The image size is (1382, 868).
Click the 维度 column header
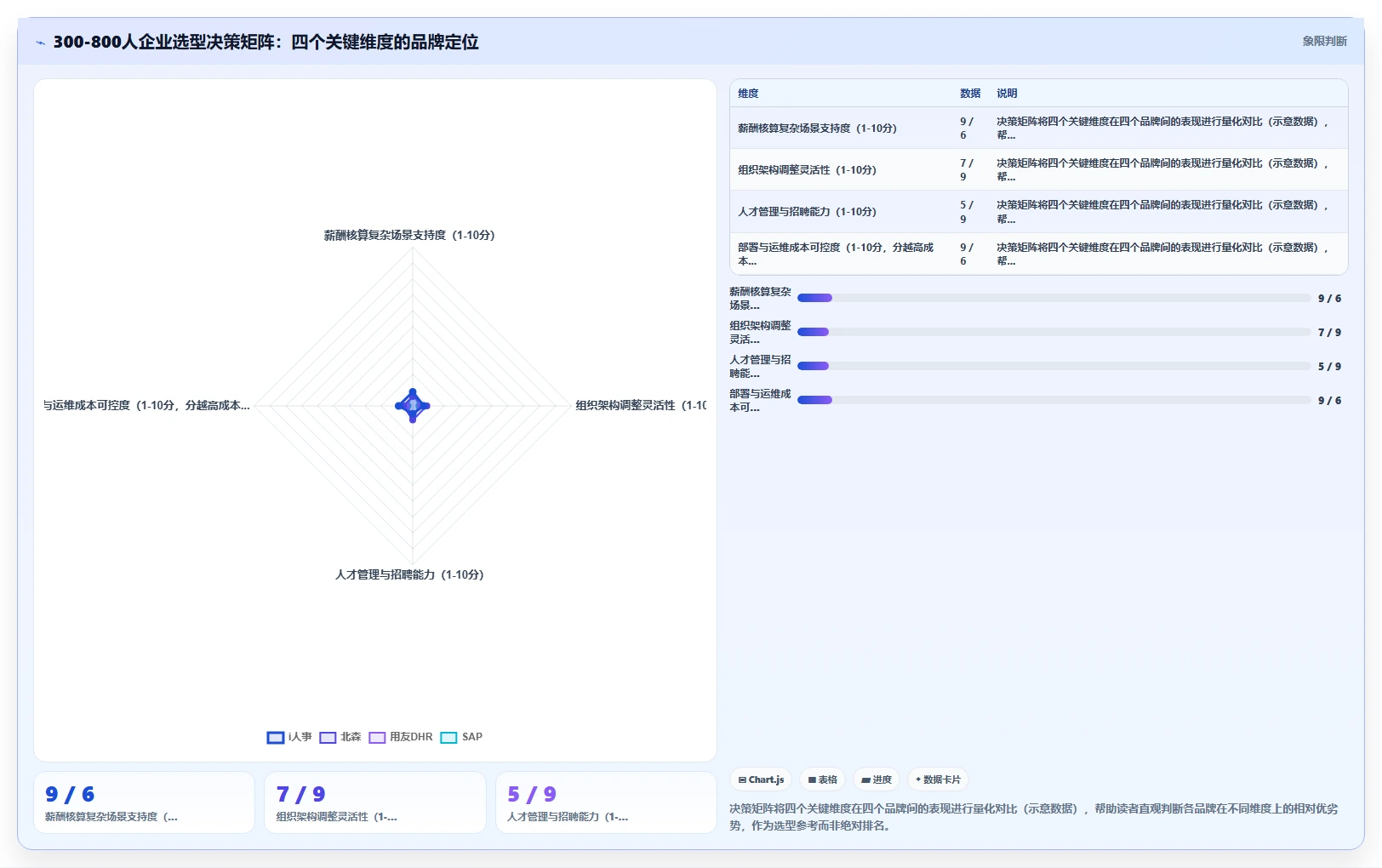(x=748, y=94)
